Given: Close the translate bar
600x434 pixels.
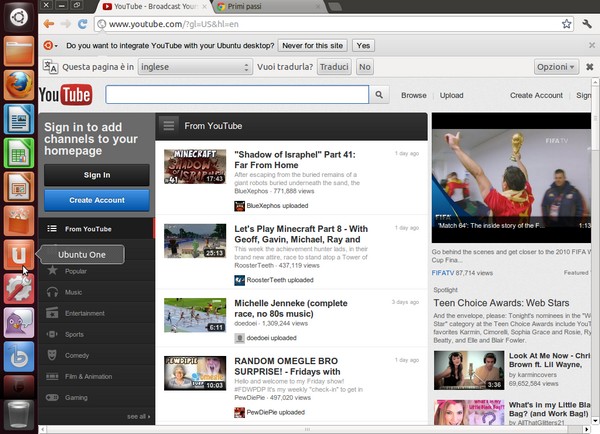Looking at the screenshot, I should 590,67.
